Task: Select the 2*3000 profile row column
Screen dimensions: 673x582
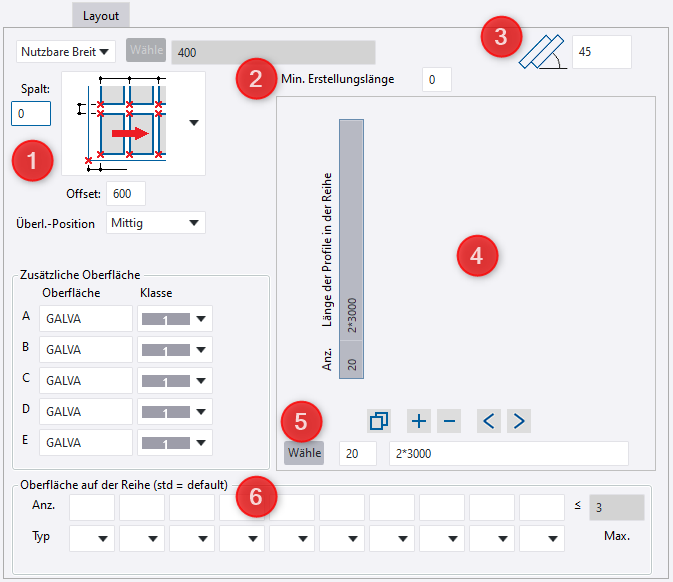Action: tap(352, 249)
